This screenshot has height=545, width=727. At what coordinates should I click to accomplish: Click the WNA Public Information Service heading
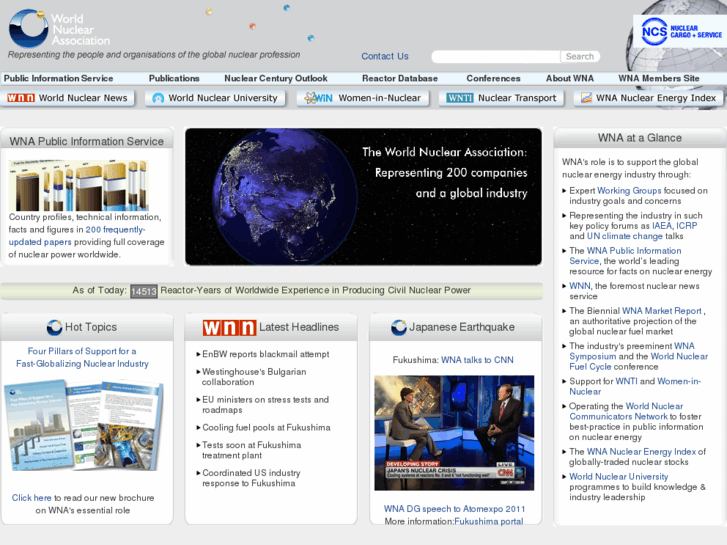coord(86,141)
